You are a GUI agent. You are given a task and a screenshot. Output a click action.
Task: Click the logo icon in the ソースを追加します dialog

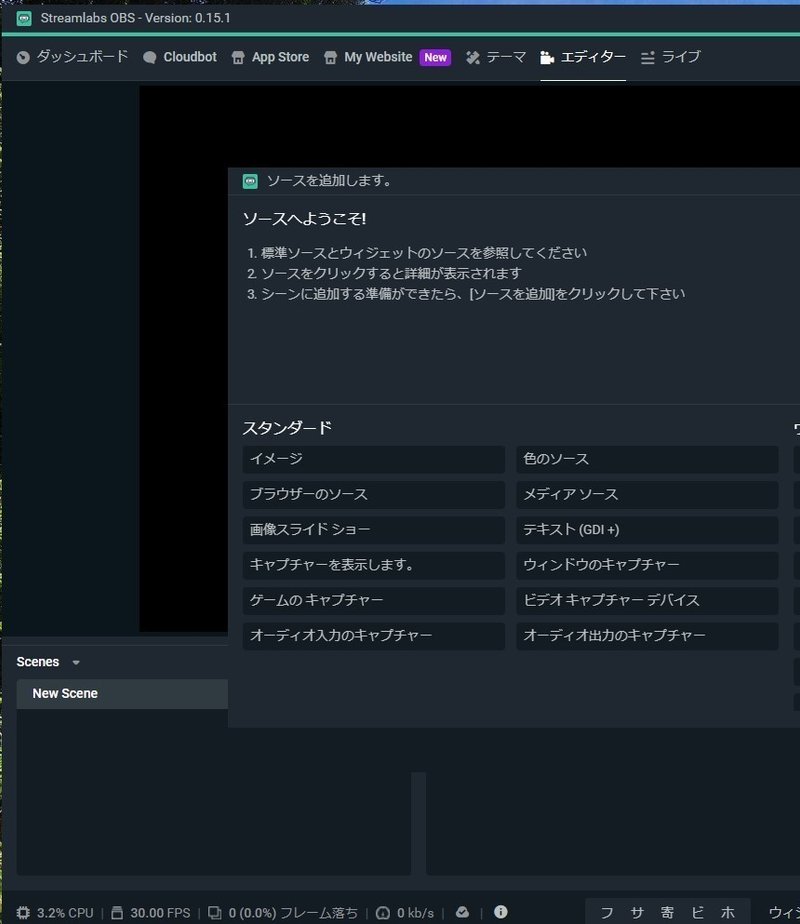pyautogui.click(x=250, y=181)
